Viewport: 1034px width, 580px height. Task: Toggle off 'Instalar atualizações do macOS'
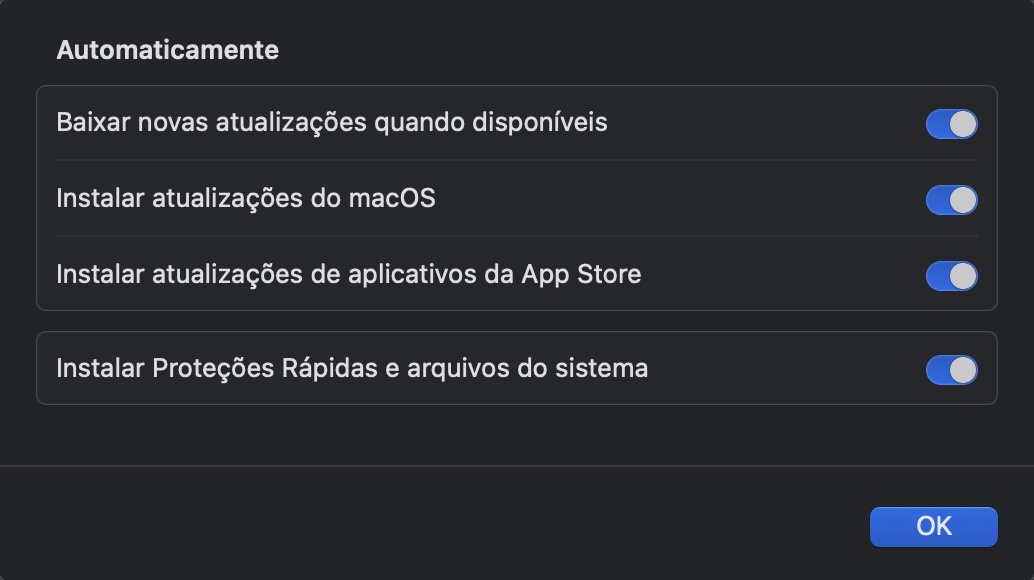951,198
